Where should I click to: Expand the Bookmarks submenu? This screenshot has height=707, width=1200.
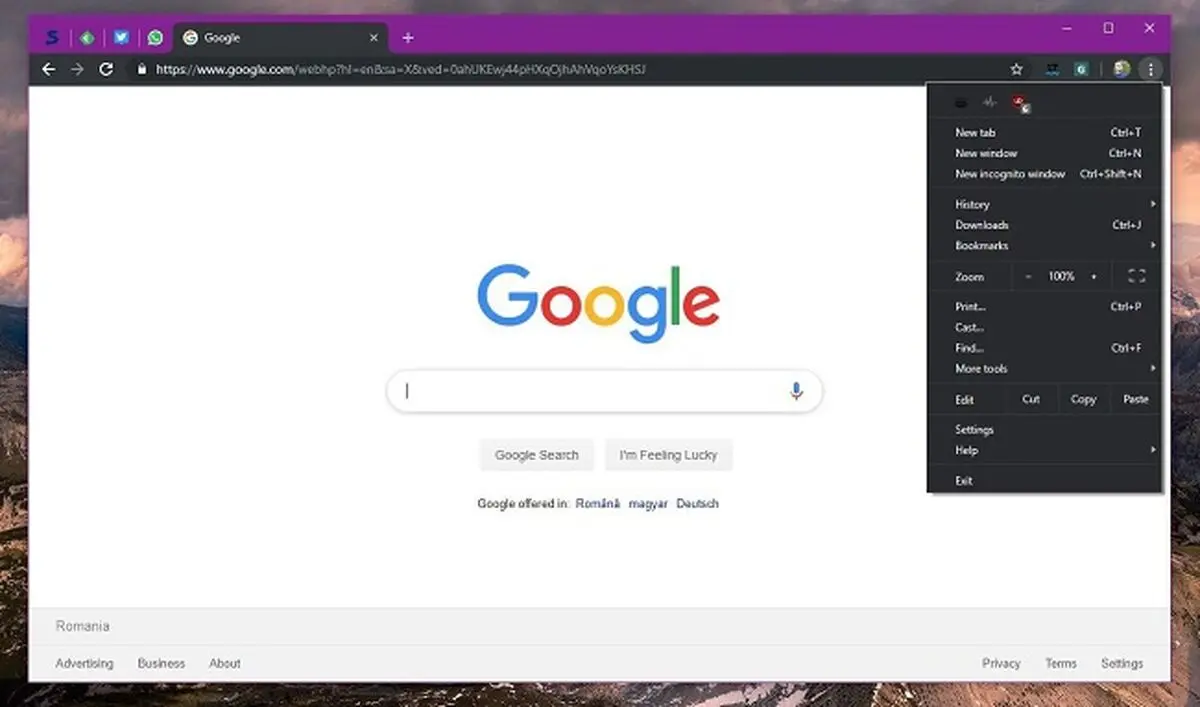pyautogui.click(x=1045, y=245)
